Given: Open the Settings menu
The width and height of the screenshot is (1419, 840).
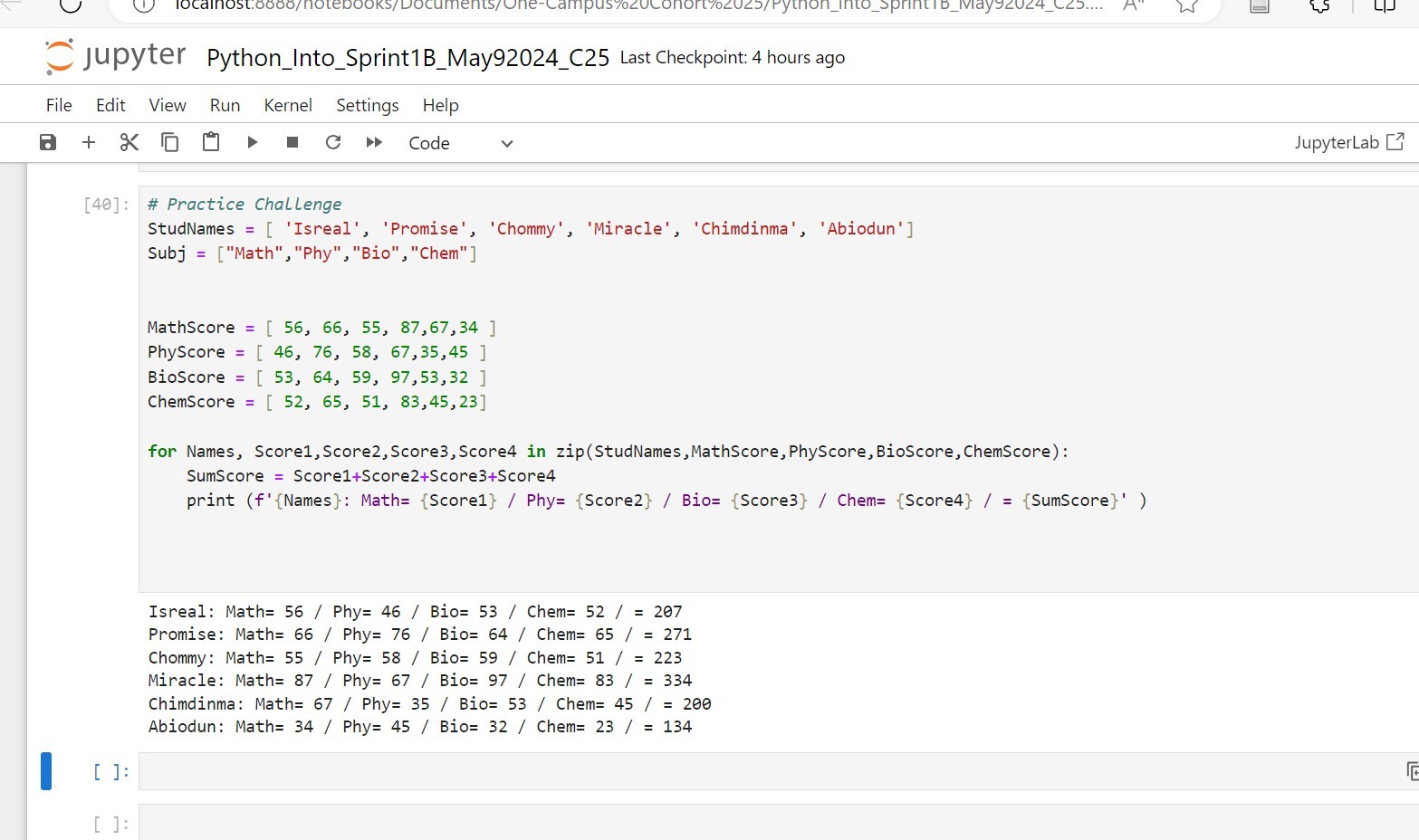Looking at the screenshot, I should 368,105.
